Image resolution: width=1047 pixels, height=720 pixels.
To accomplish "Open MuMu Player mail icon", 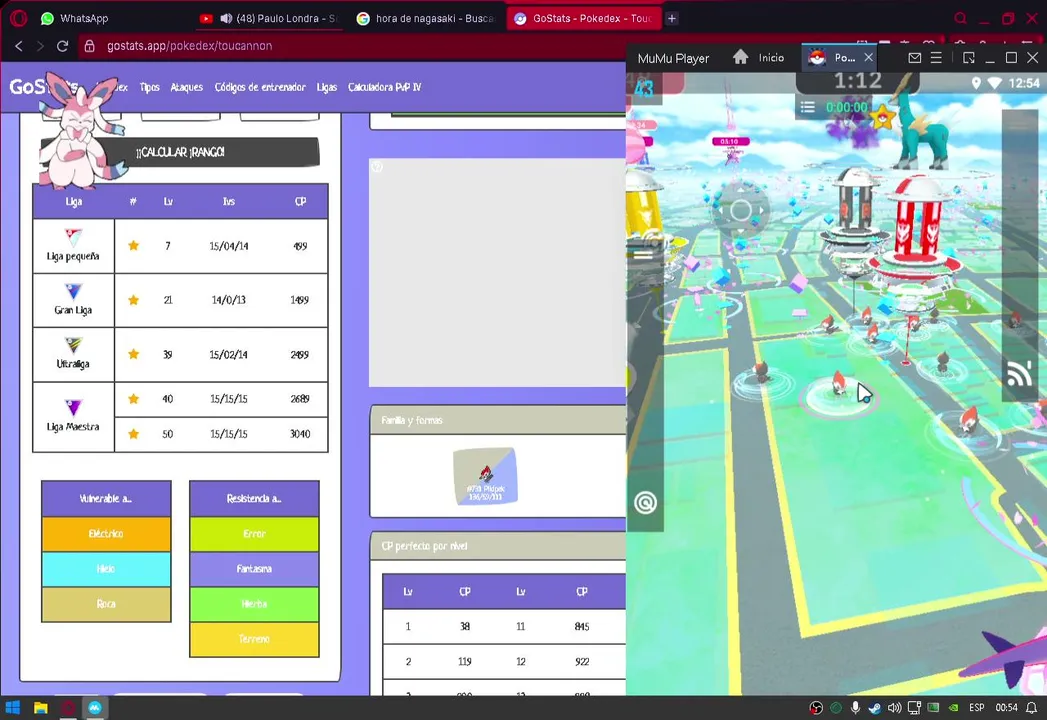I will tap(915, 58).
